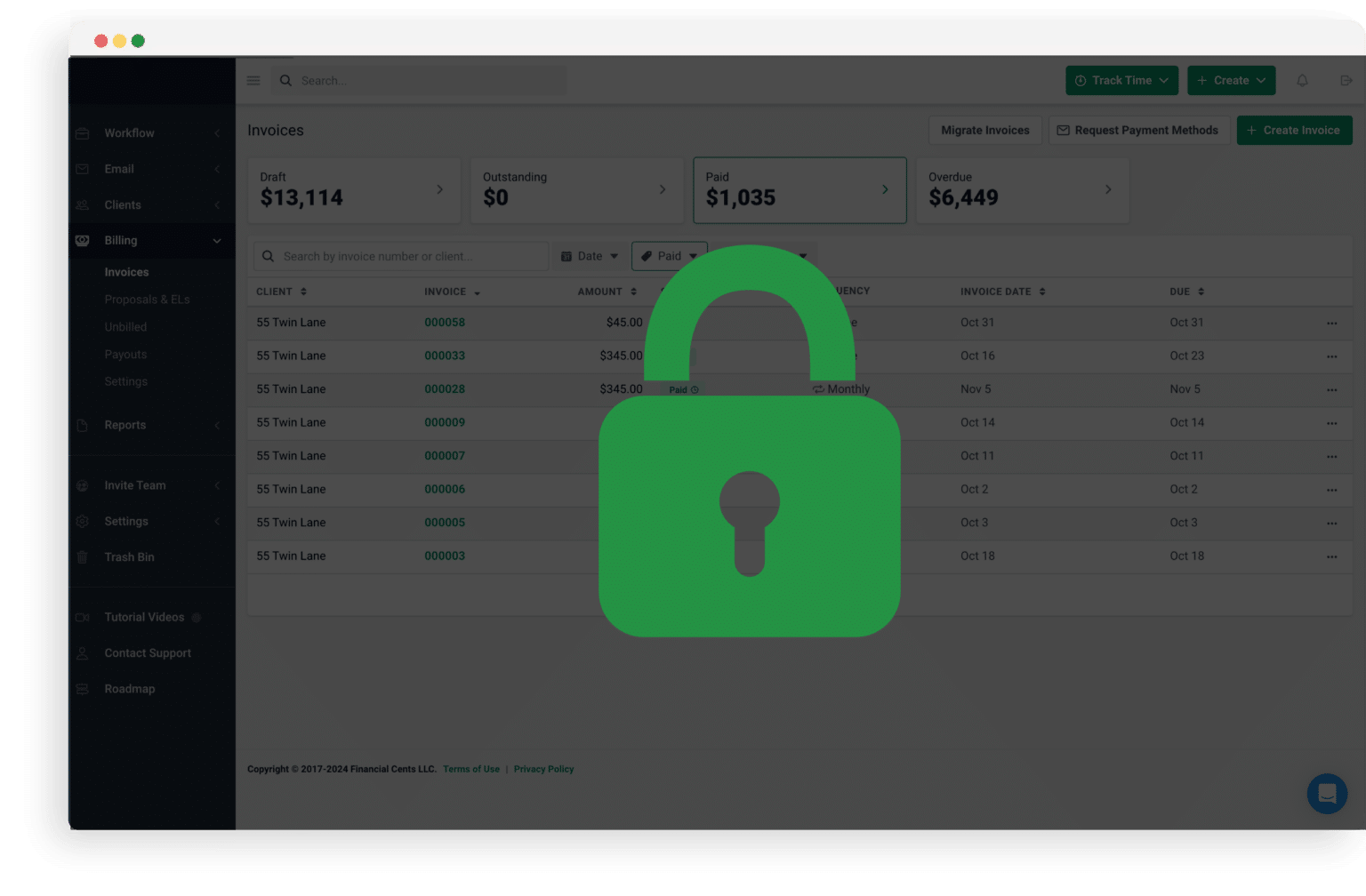Click the Trash Bin icon
The height and width of the screenshot is (896, 1366).
click(83, 557)
